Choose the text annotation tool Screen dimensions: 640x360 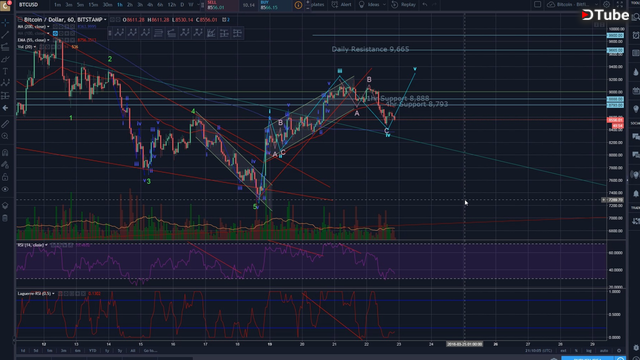[5, 71]
